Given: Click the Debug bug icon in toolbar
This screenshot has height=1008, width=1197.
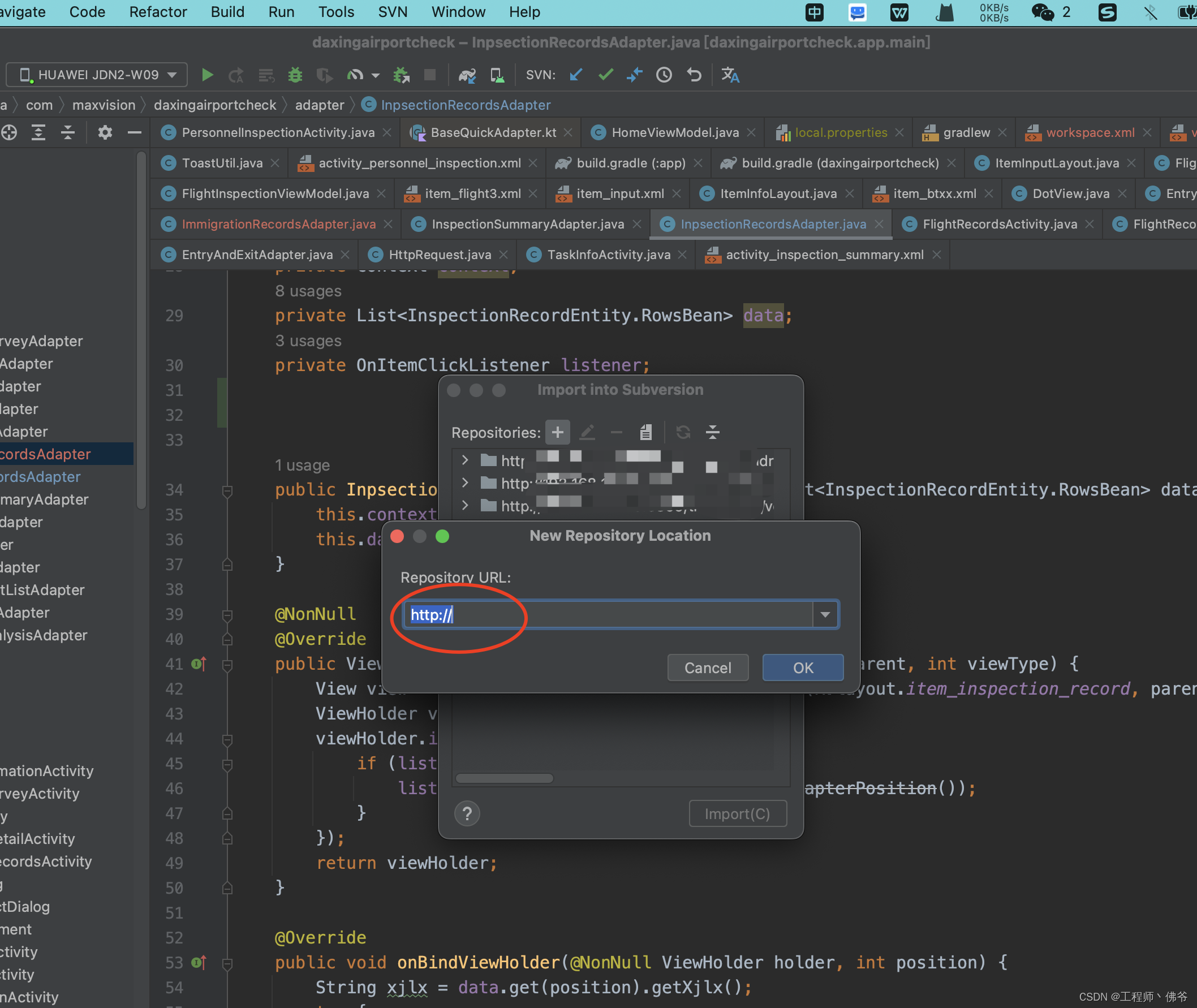Looking at the screenshot, I should point(295,75).
